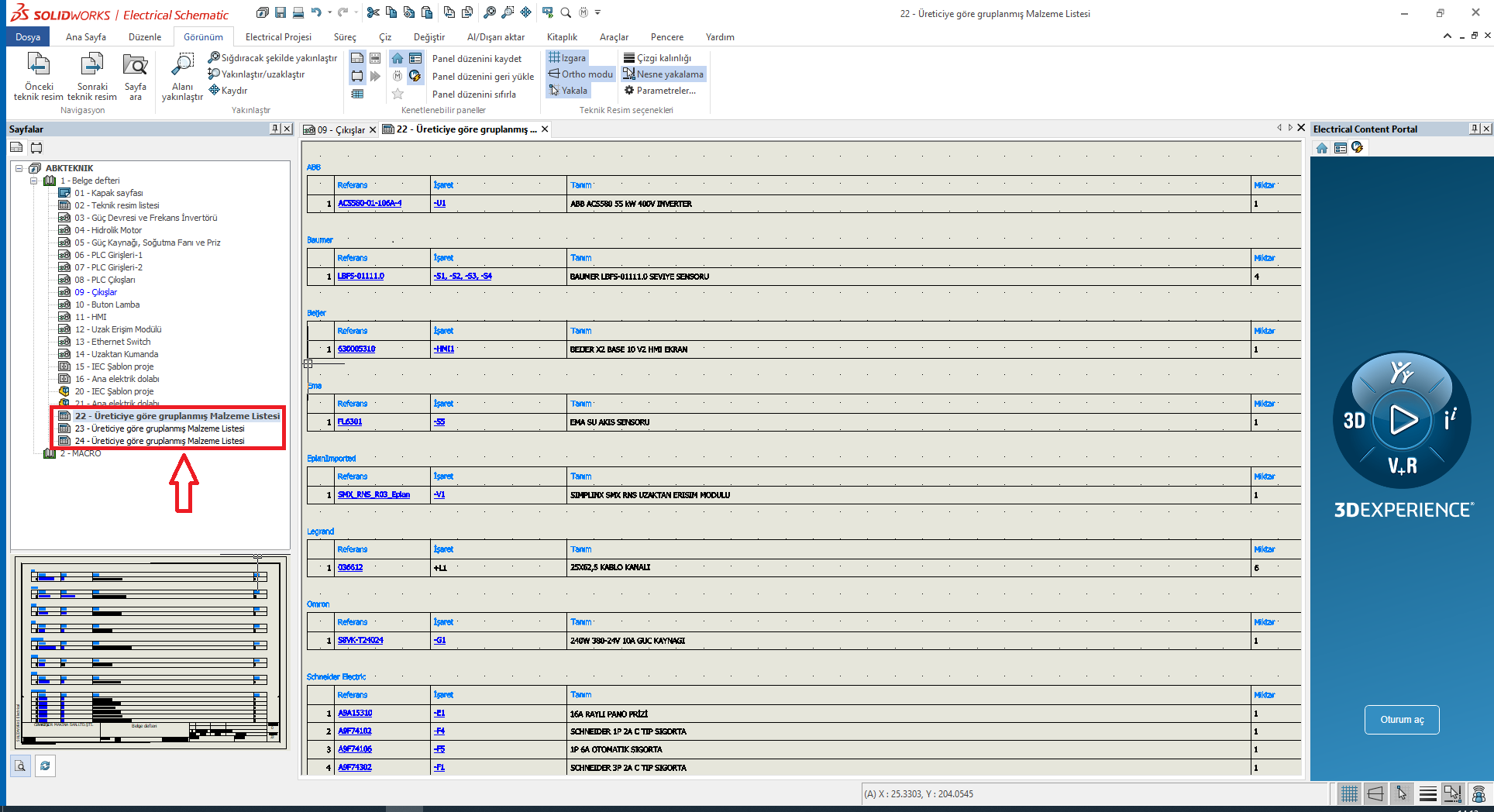
Task: Click the 3DEXPERIENCE play compass button
Action: point(1403,420)
